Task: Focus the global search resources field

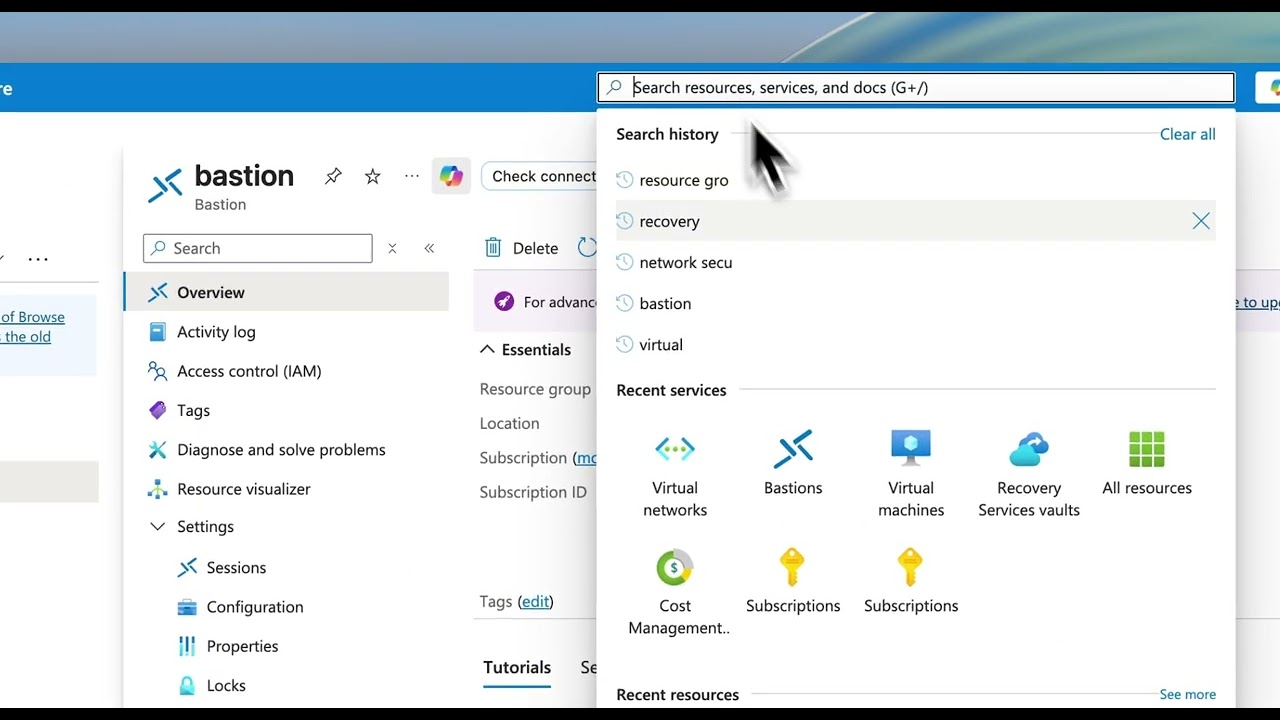Action: (x=916, y=87)
